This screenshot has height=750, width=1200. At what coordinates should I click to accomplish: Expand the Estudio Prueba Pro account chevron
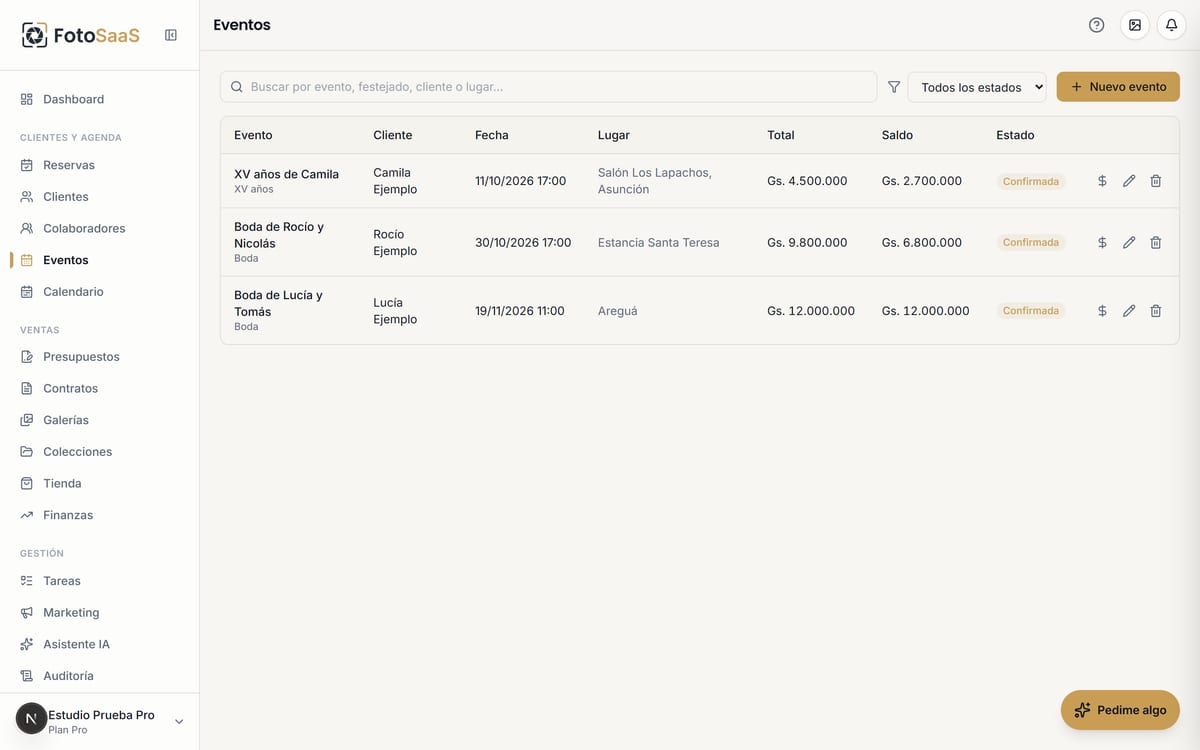click(x=179, y=721)
